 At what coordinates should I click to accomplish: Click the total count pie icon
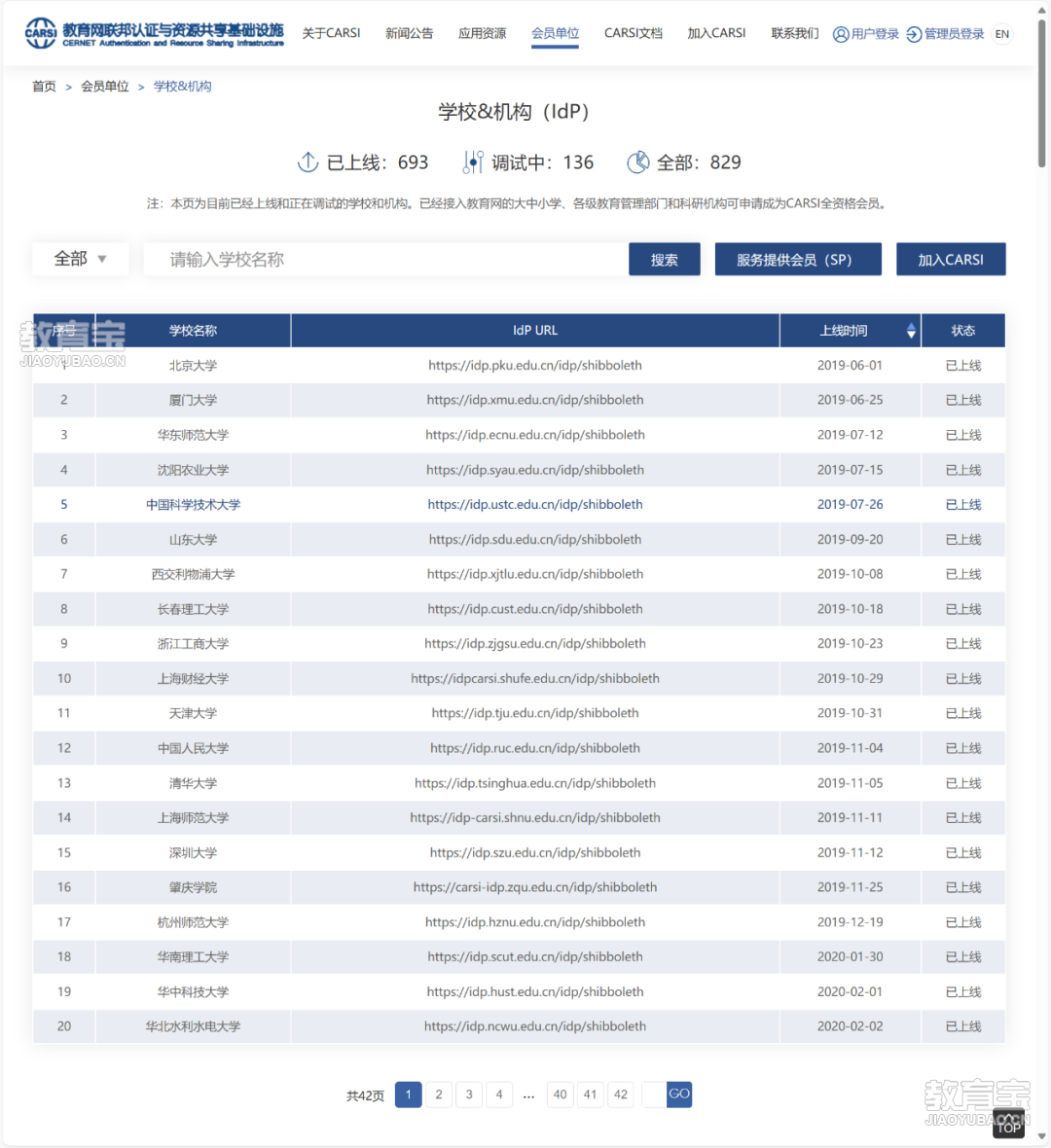(638, 161)
